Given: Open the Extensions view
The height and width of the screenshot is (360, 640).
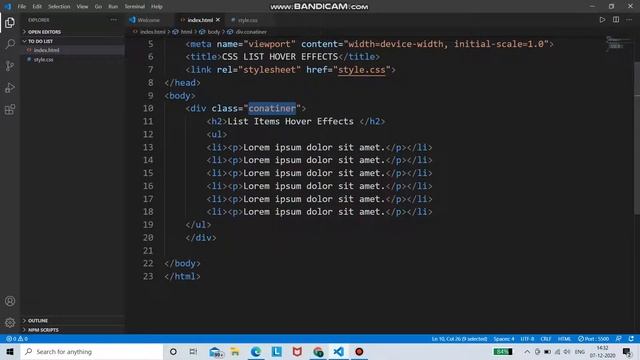Looking at the screenshot, I should [10, 109].
